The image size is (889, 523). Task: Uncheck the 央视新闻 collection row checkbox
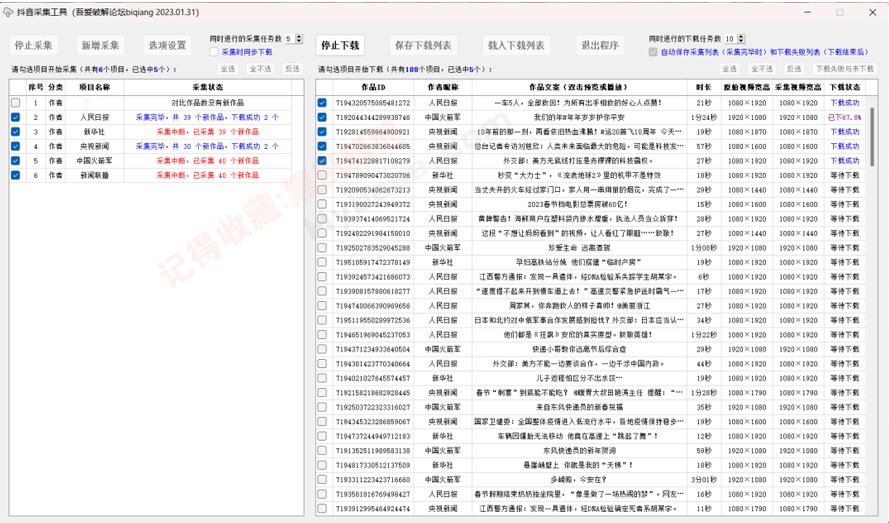click(x=15, y=146)
